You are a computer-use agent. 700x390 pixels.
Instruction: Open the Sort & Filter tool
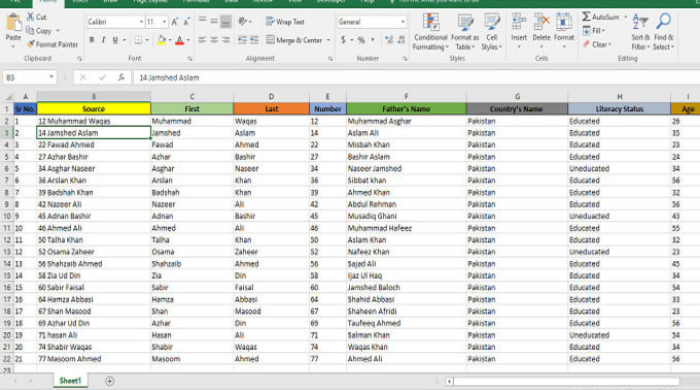point(640,32)
